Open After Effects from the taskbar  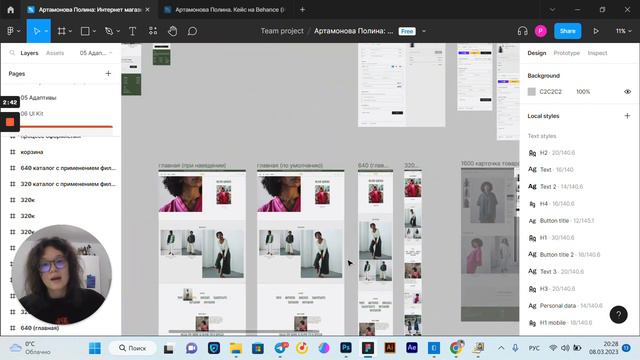pos(412,348)
